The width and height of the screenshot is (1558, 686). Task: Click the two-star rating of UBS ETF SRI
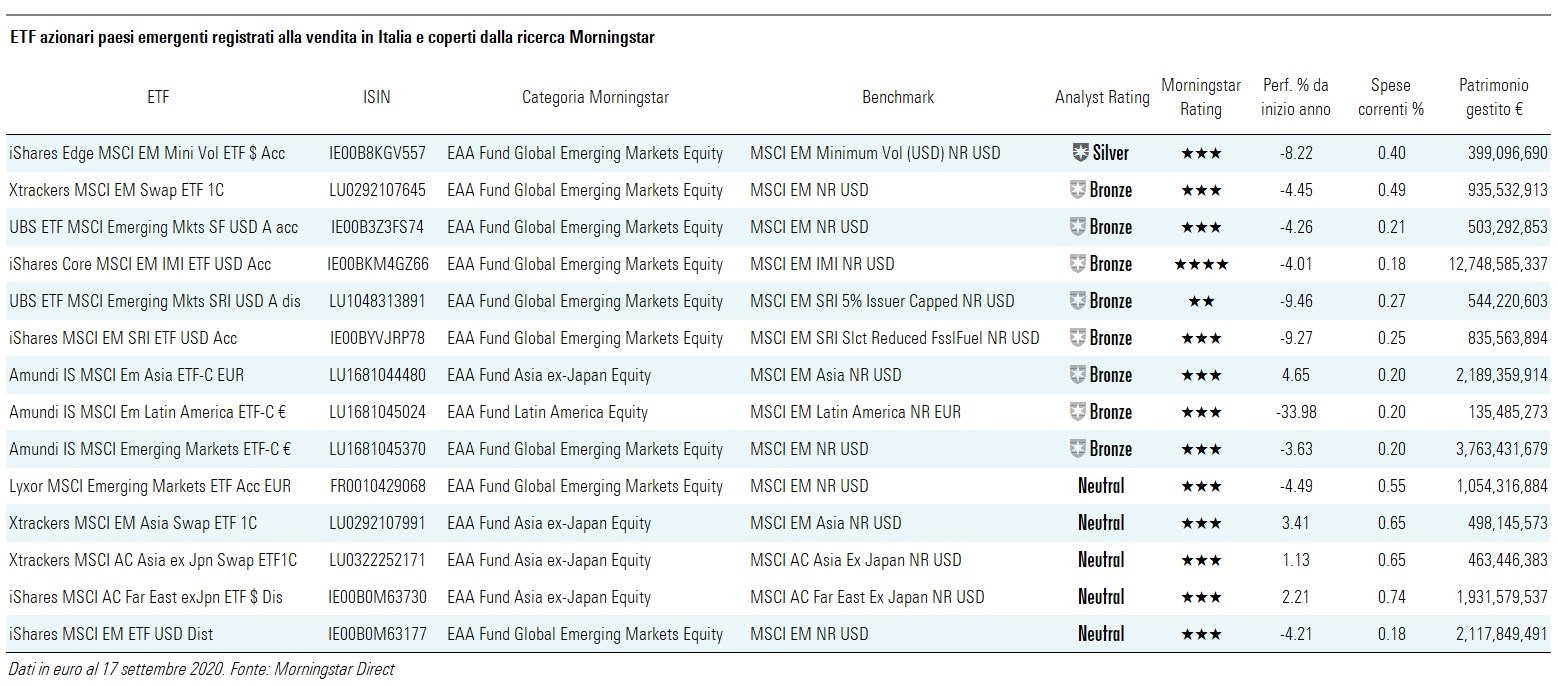[x=1200, y=301]
